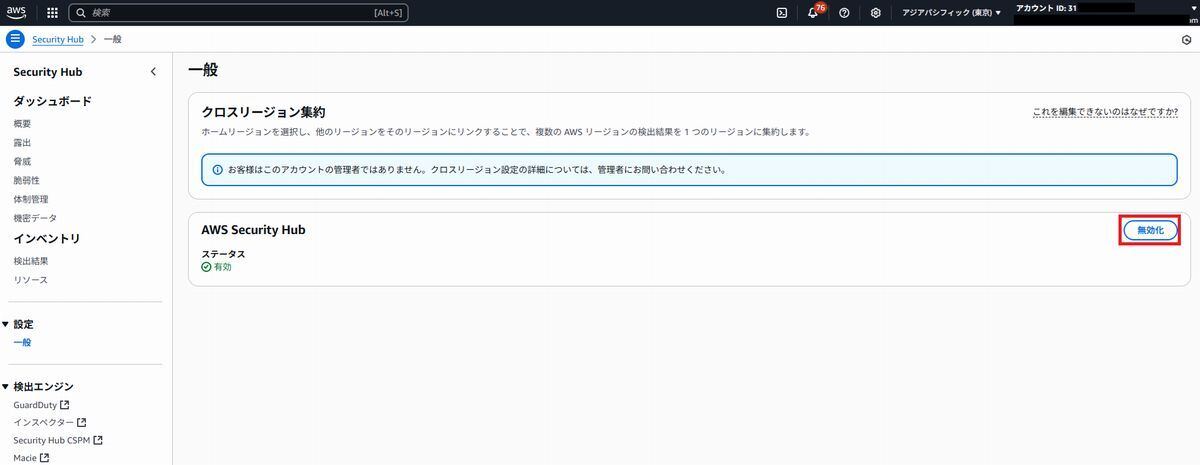Open the アジアパシフィック (東京) region dropdown
Screen dimensions: 1200x465
coord(951,13)
